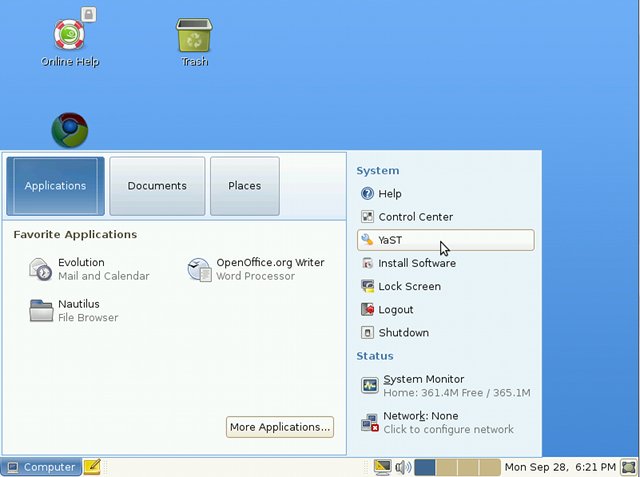
Task: Switch to the second workspace in switcher
Action: click(x=446, y=467)
